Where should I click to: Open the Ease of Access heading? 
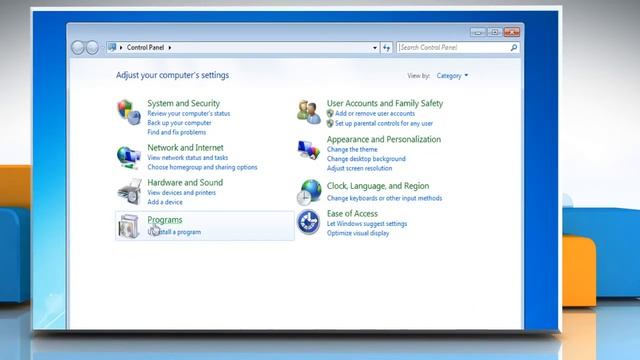click(x=352, y=213)
